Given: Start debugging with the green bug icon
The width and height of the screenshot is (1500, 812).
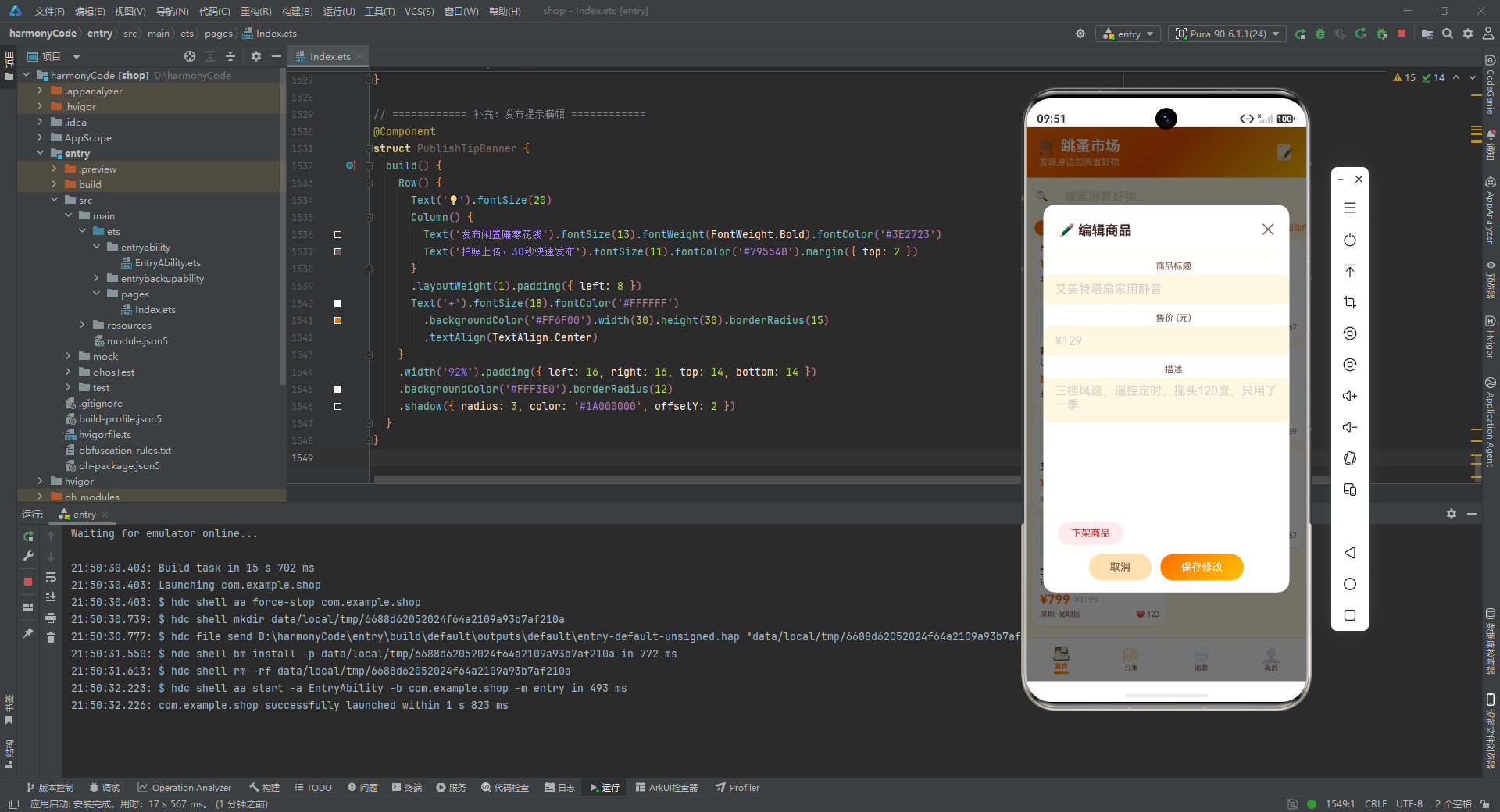Looking at the screenshot, I should (x=1320, y=34).
